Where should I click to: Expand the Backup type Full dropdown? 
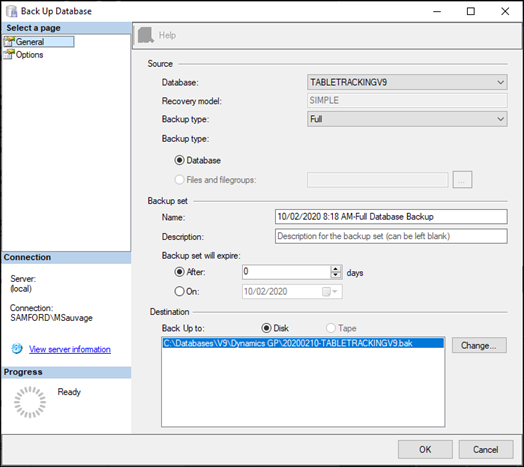[407, 119]
